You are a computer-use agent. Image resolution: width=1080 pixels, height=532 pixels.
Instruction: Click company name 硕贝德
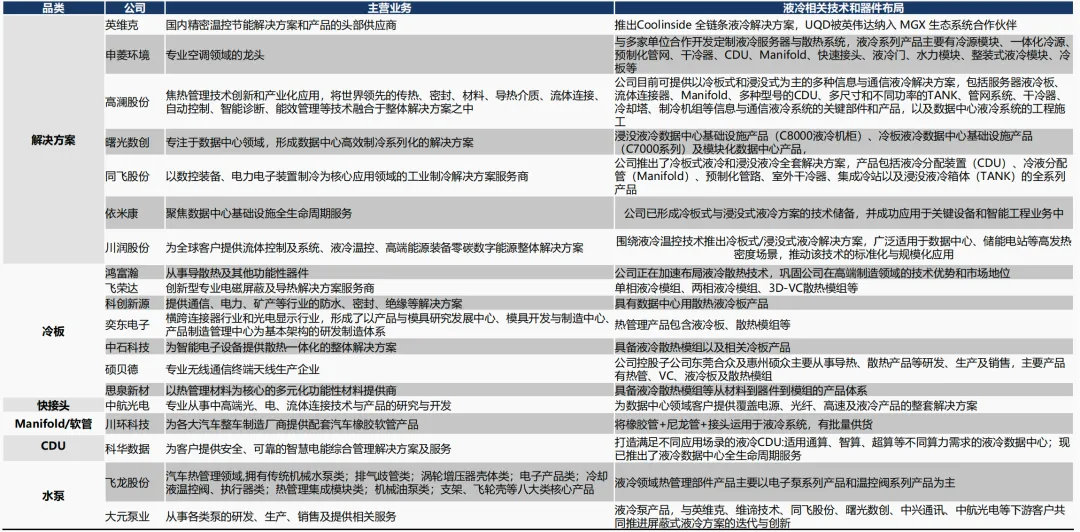(122, 369)
